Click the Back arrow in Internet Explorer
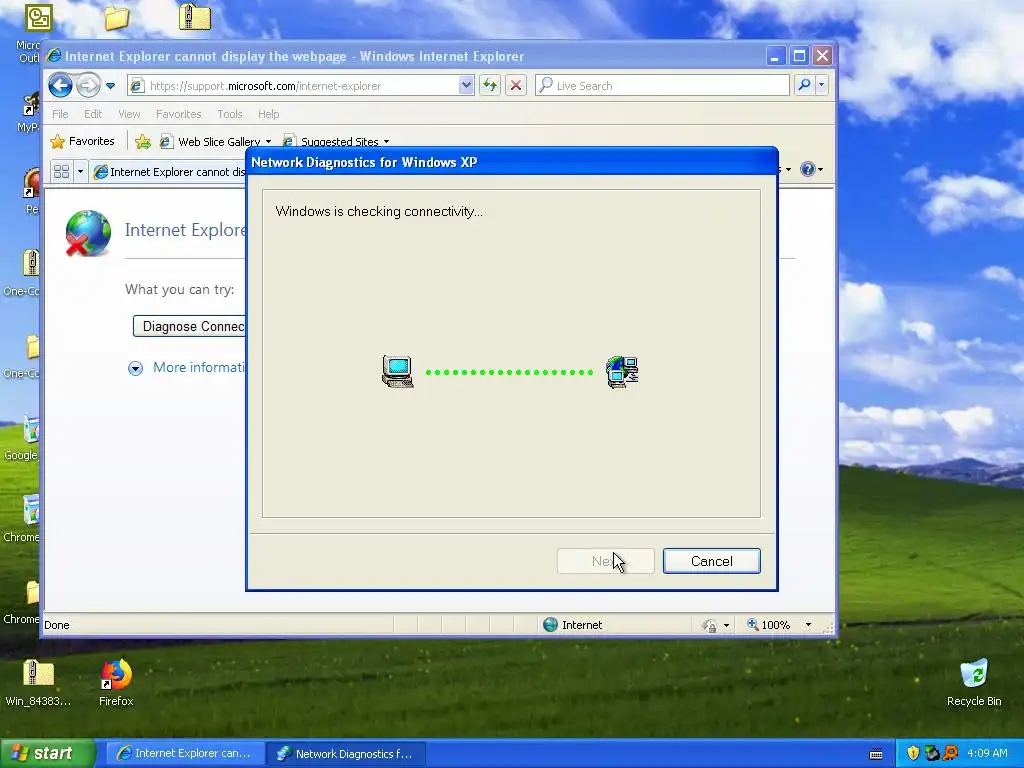 click(x=60, y=86)
